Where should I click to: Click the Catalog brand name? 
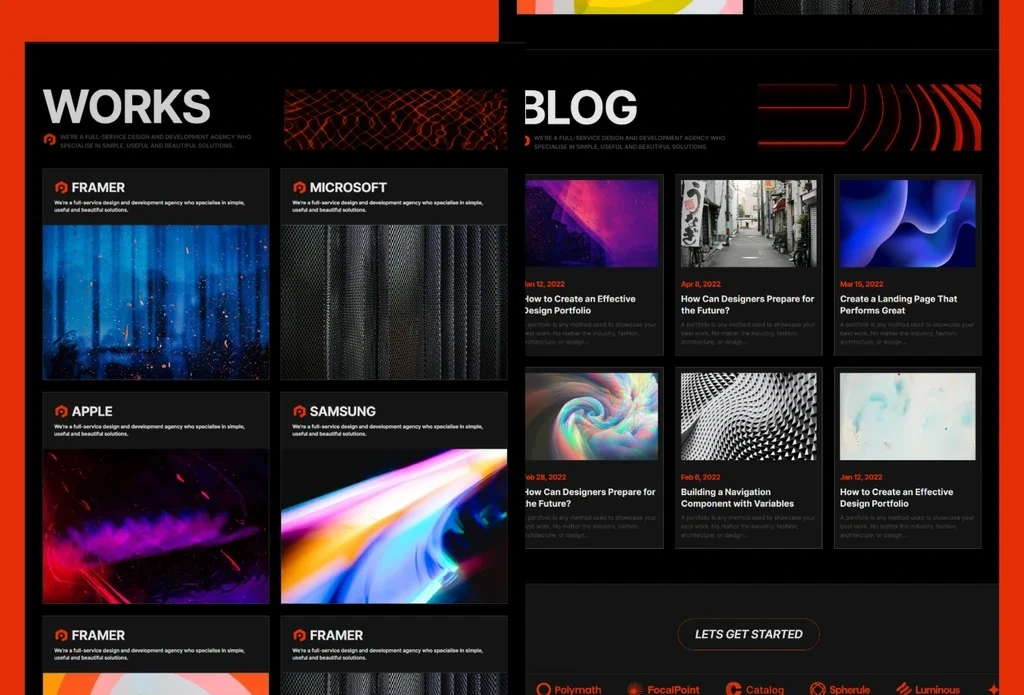765,690
